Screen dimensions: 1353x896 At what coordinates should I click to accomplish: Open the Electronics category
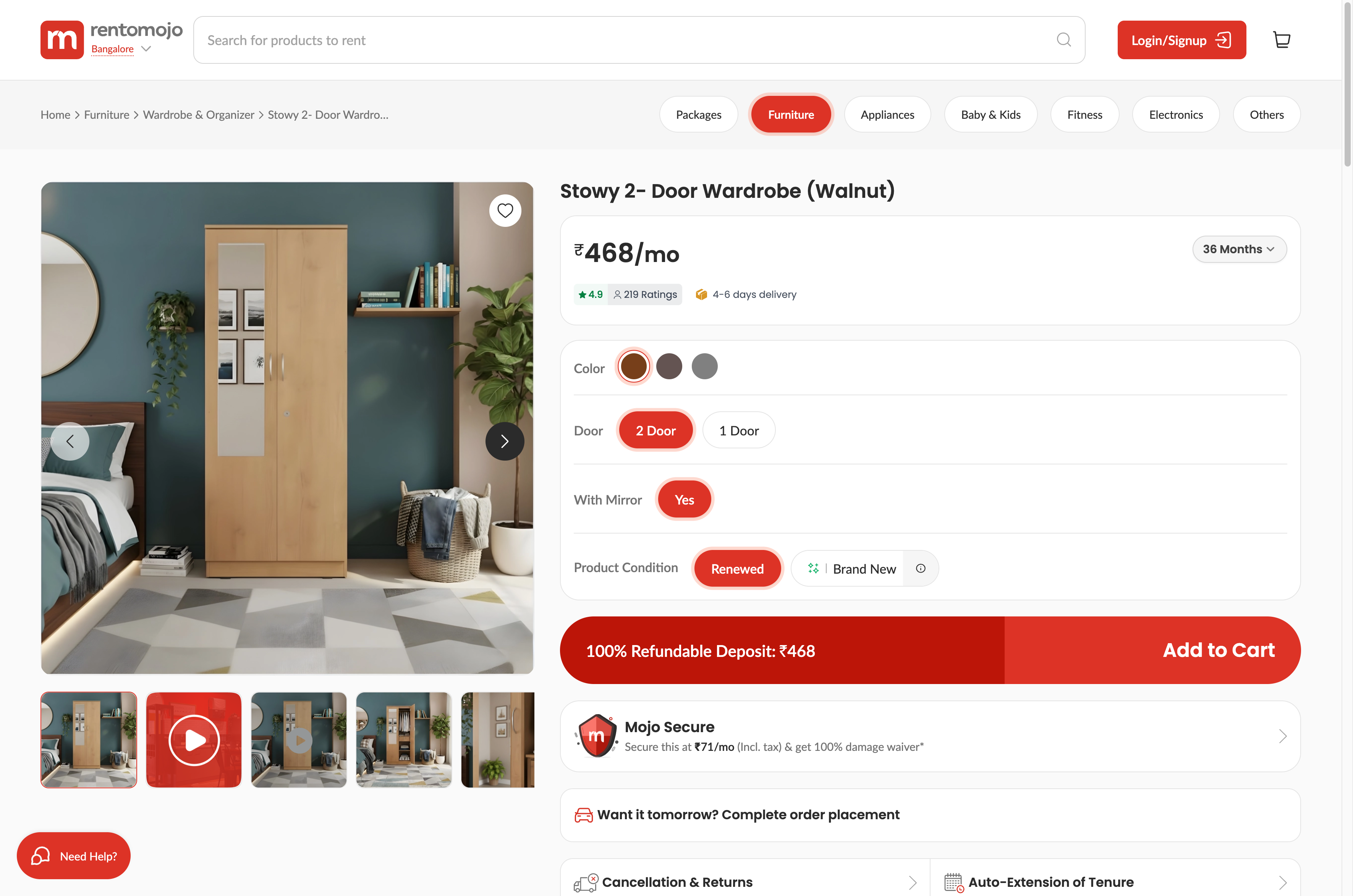point(1175,114)
